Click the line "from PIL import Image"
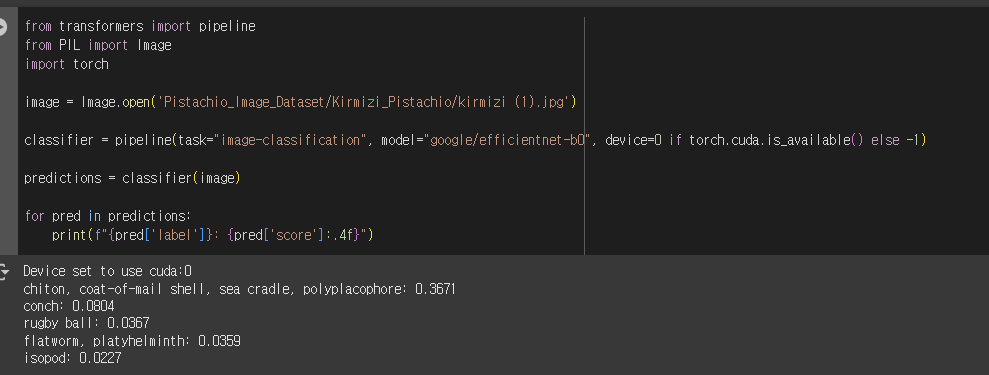The image size is (989, 375). pyautogui.click(x=98, y=45)
